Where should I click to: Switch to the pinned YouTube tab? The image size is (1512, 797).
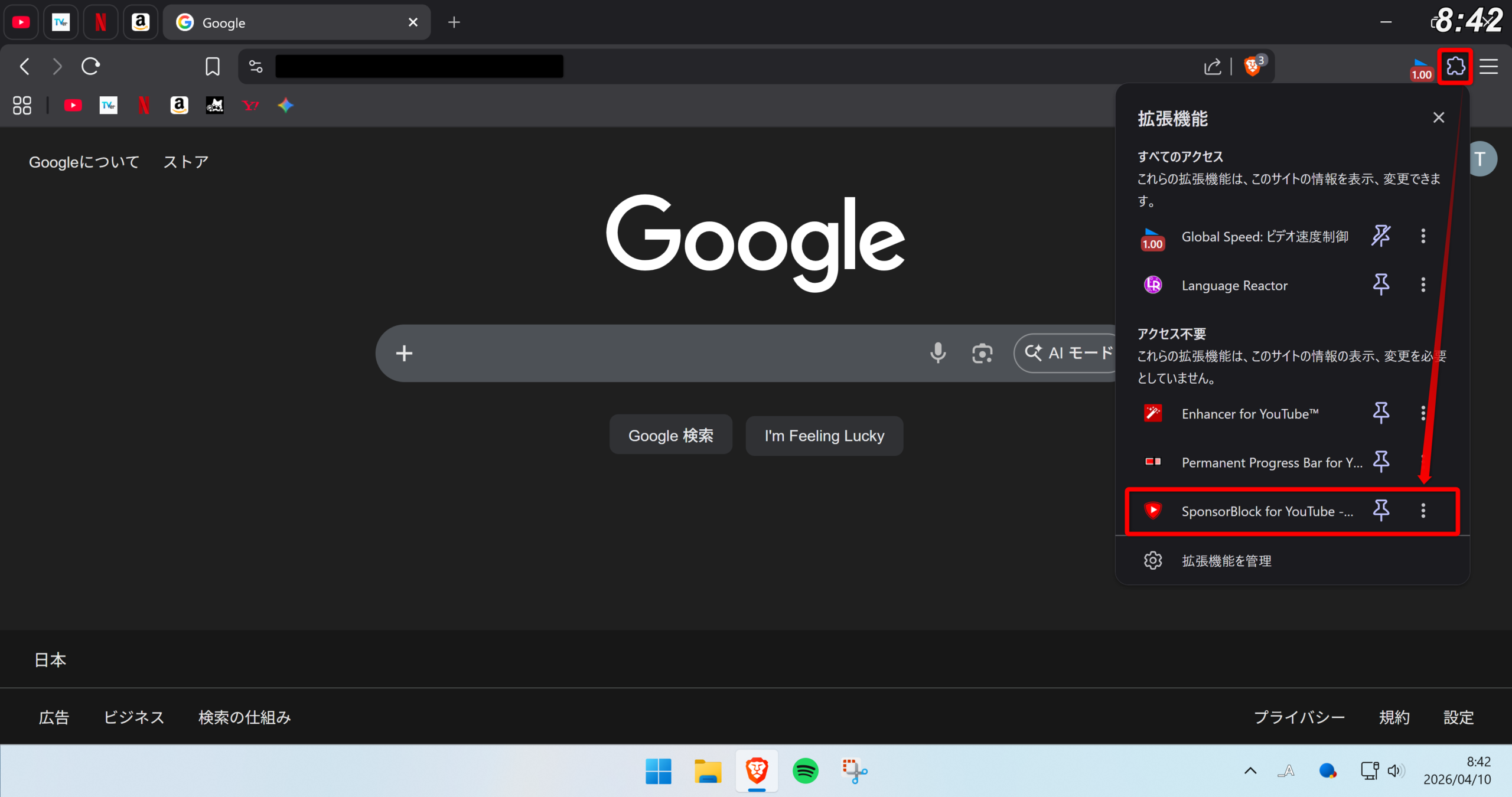pos(21,22)
